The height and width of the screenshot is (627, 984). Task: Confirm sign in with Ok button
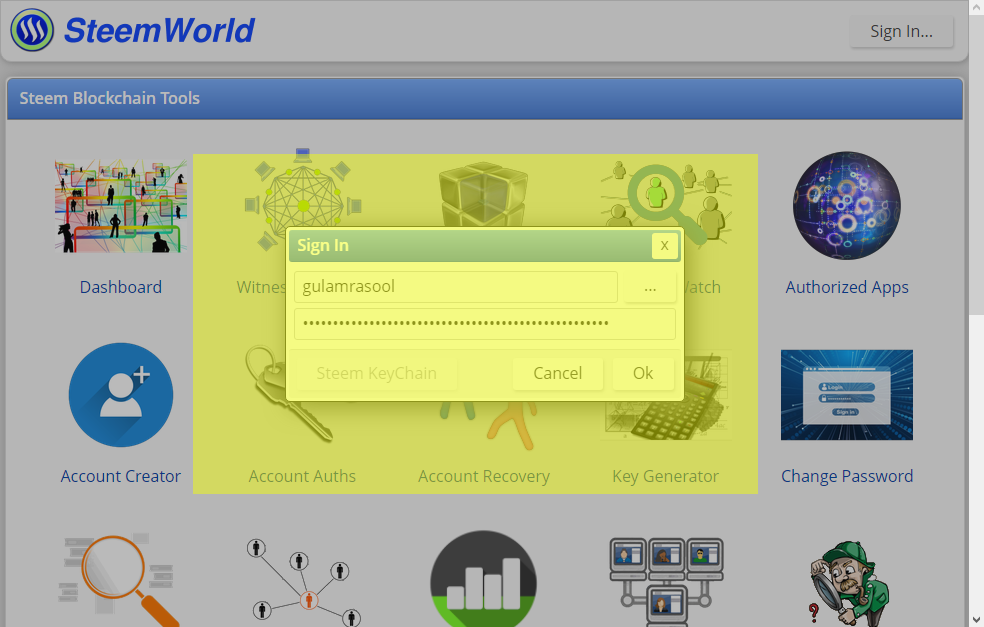[x=643, y=373]
